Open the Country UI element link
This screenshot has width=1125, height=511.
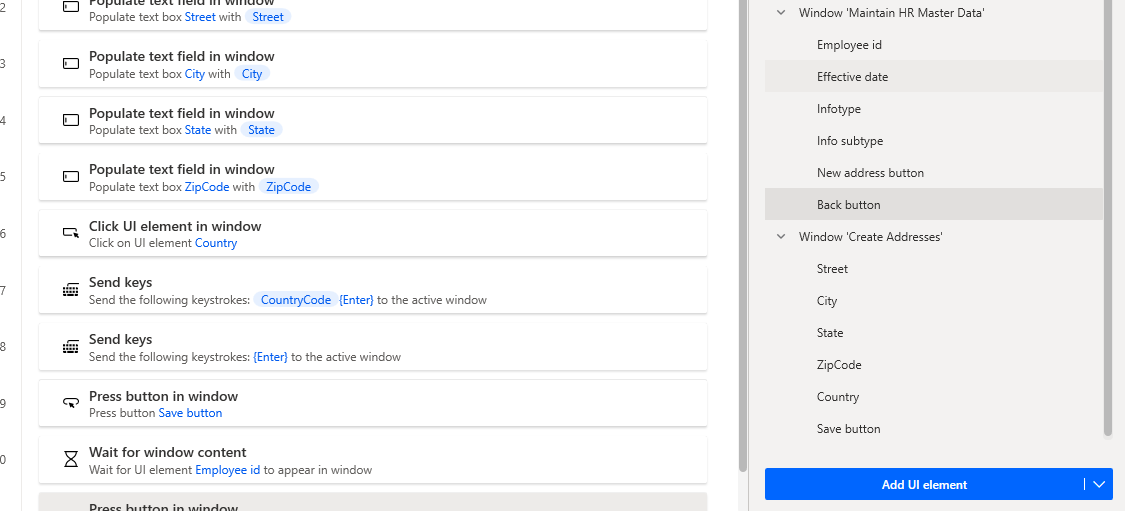click(216, 243)
